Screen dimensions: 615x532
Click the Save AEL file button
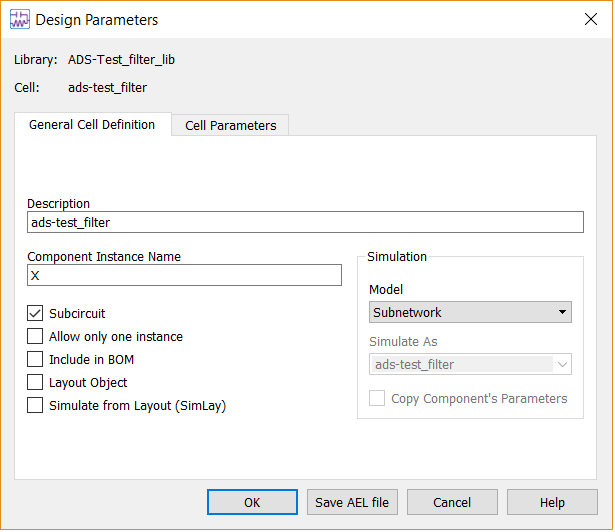coord(352,502)
